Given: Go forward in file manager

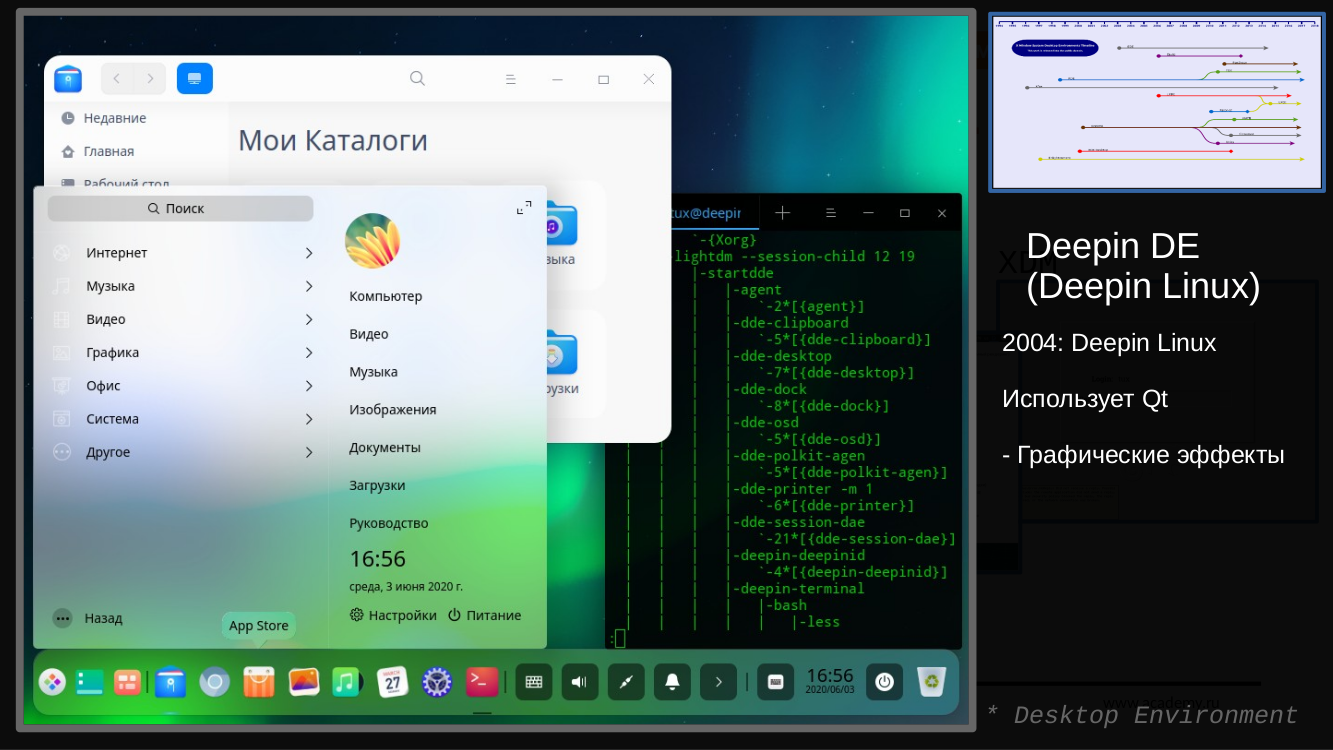Looking at the screenshot, I should click(x=150, y=78).
